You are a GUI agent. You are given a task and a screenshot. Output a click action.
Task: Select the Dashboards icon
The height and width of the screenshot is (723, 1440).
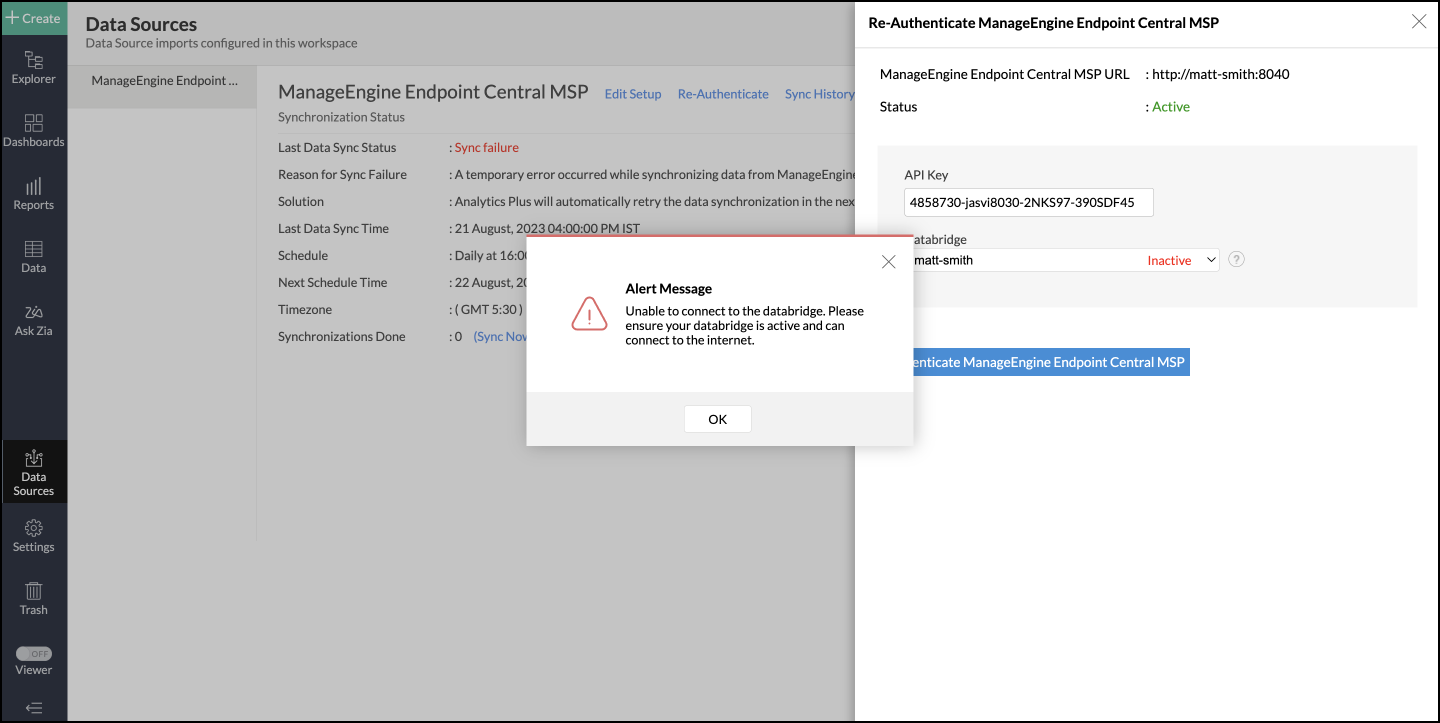coord(34,130)
